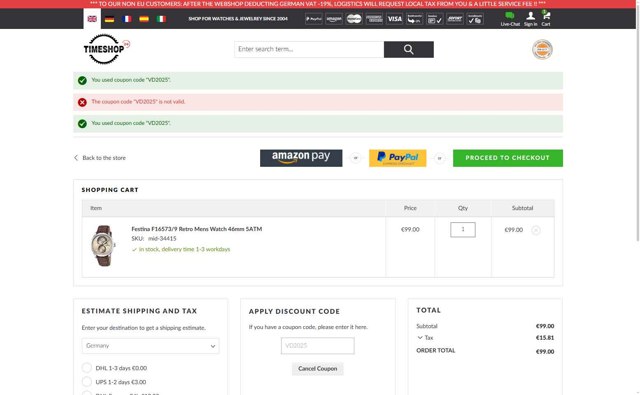Click green checkmark of first coupon message
The width and height of the screenshot is (640, 395).
click(82, 80)
